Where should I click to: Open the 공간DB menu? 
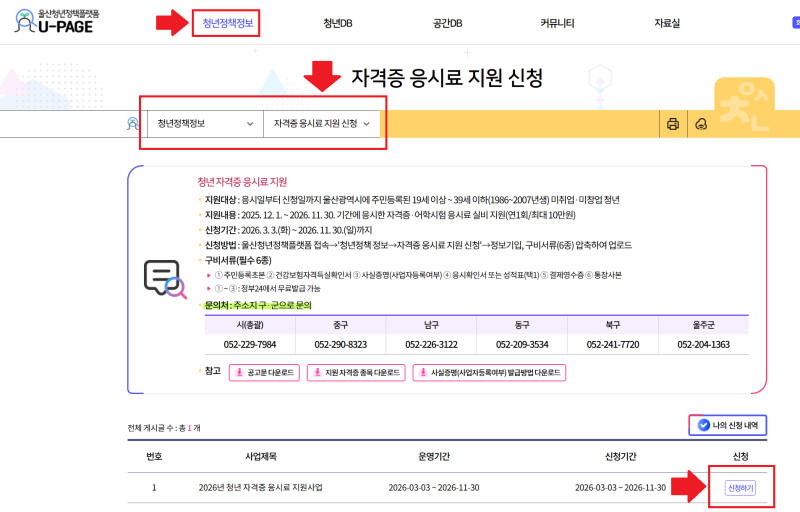coord(447,23)
